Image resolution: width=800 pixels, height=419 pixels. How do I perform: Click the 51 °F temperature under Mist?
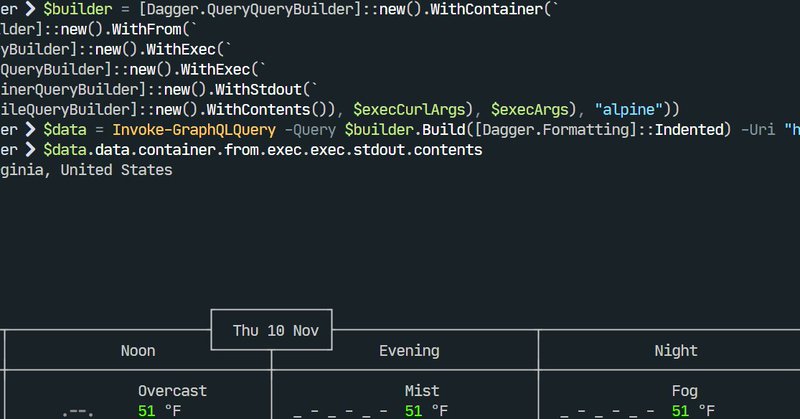point(427,411)
